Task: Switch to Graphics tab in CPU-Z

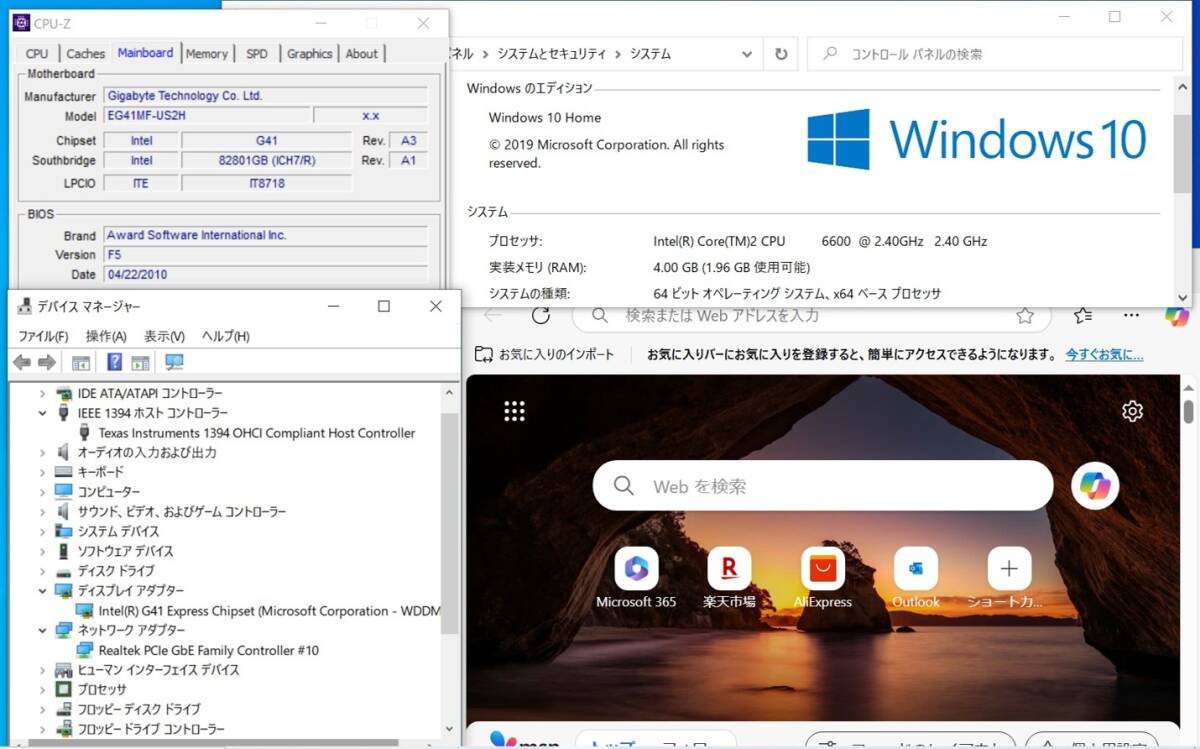Action: pyautogui.click(x=309, y=54)
